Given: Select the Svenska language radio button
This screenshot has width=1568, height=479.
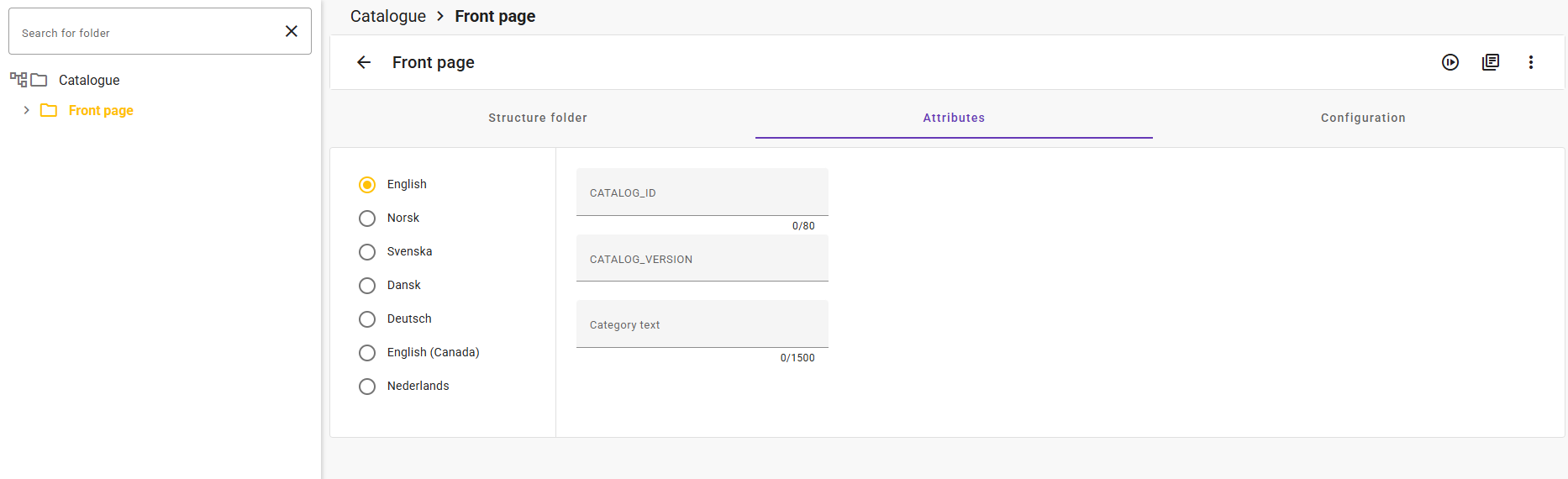Looking at the screenshot, I should pyautogui.click(x=367, y=252).
